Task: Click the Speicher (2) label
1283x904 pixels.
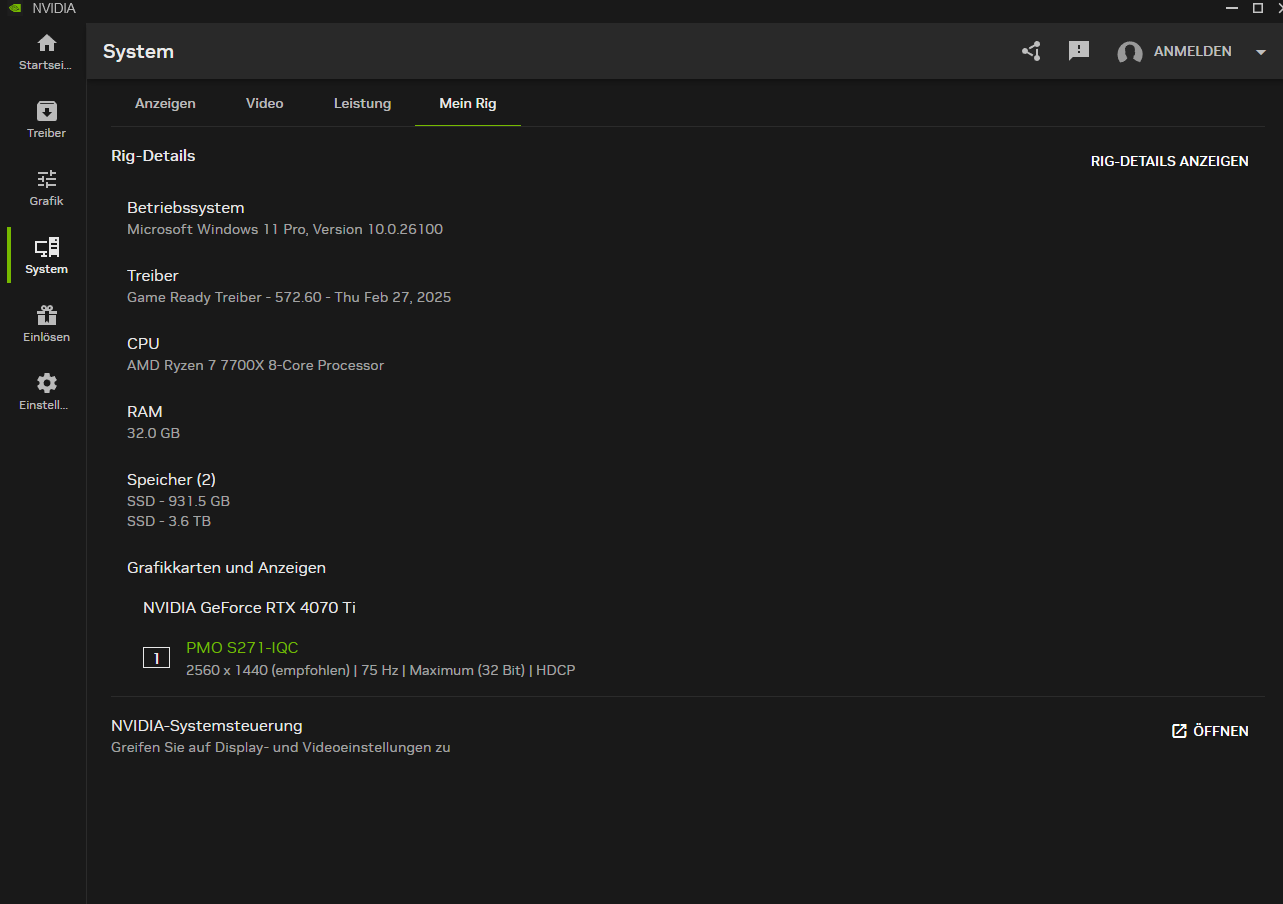Action: pos(171,480)
